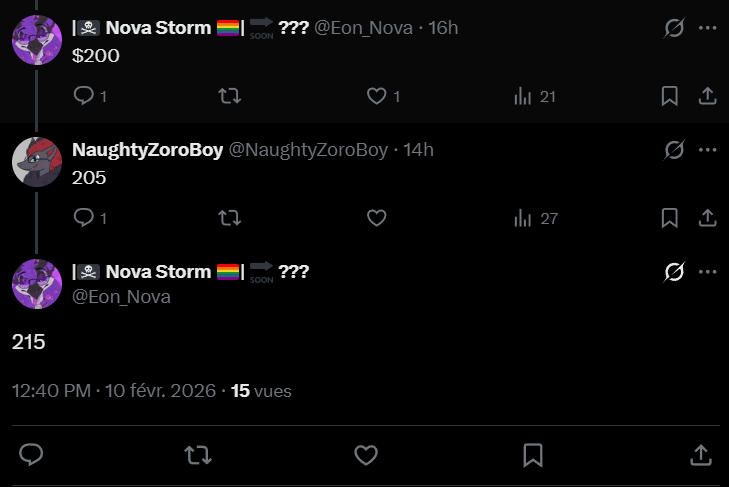Open more options for 205 post
This screenshot has height=487, width=729.
click(707, 150)
